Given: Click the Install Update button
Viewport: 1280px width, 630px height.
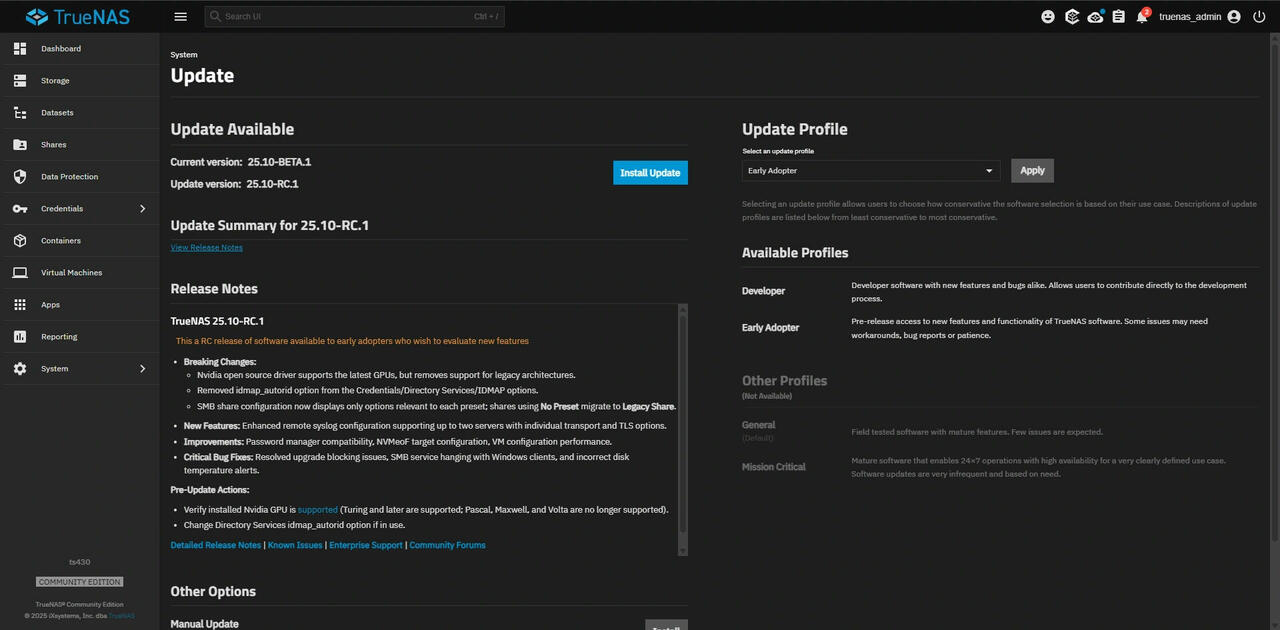Looking at the screenshot, I should (x=650, y=173).
